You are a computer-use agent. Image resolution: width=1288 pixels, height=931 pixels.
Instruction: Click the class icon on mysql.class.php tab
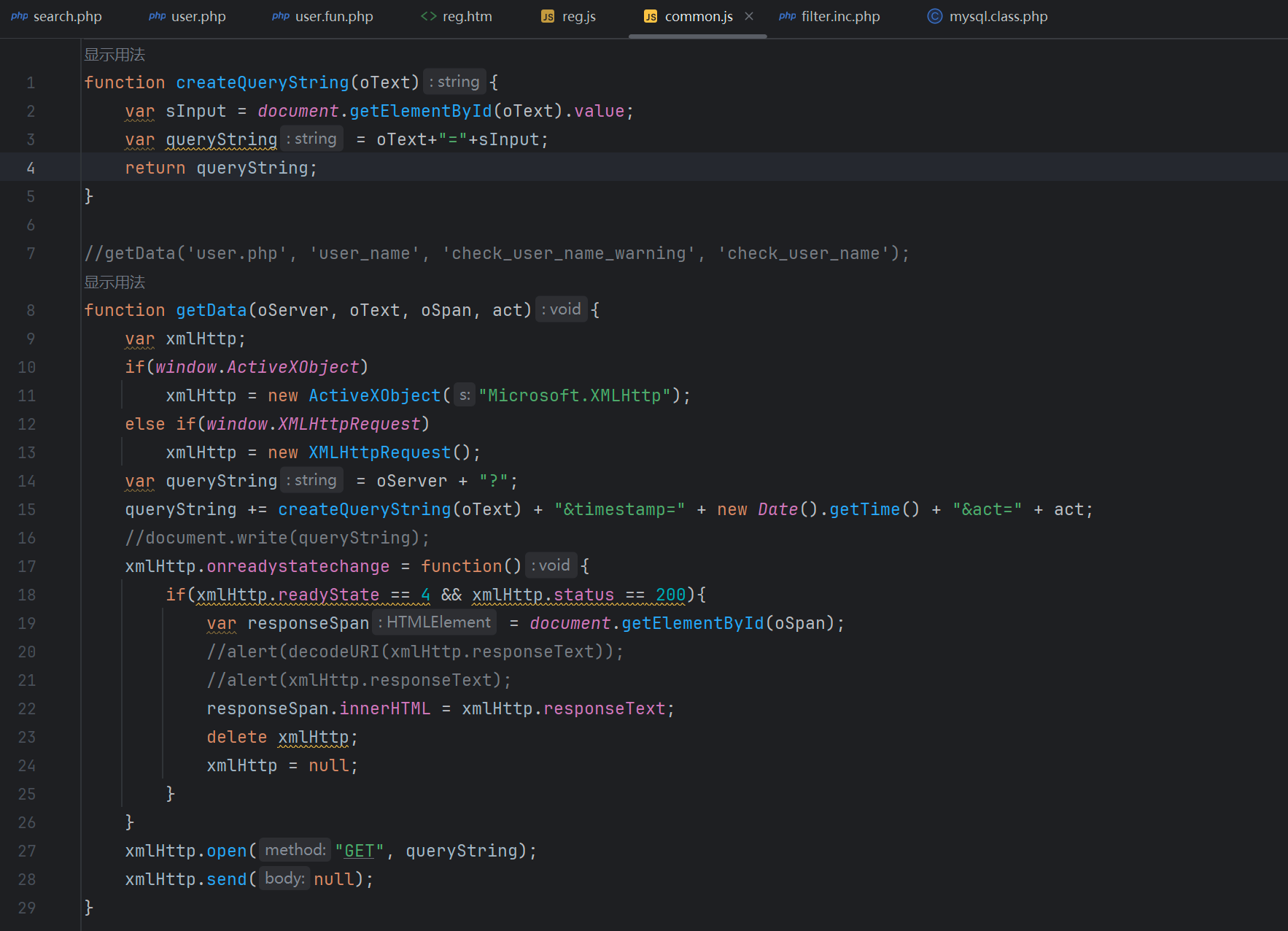click(x=934, y=16)
